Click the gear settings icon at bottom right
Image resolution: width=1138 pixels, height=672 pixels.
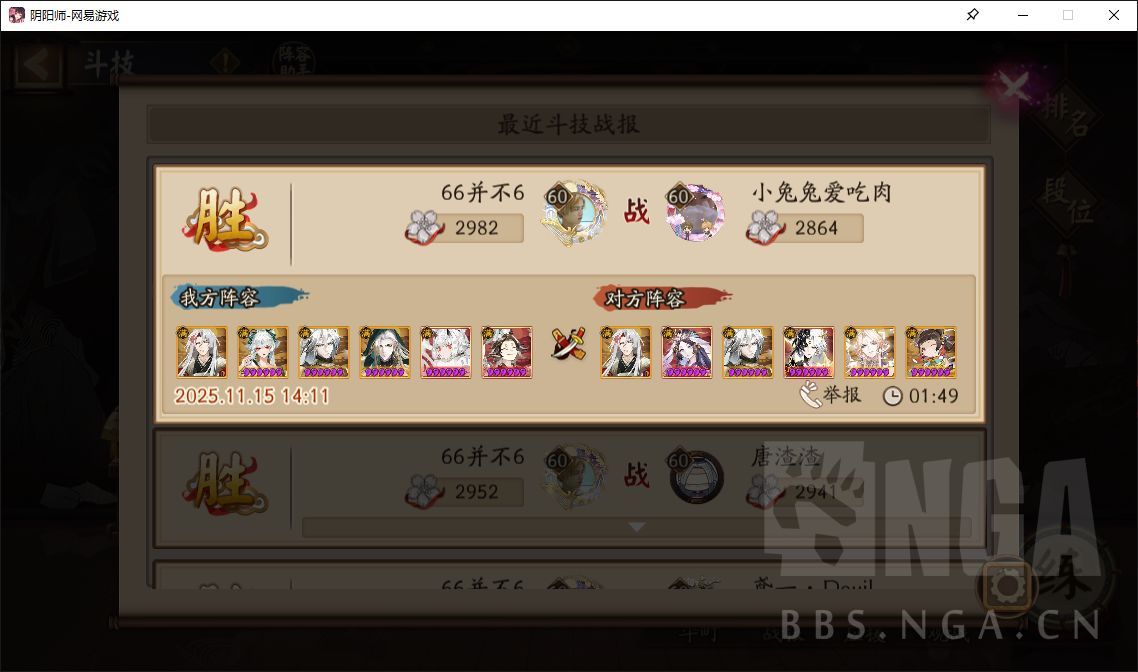coord(1007,585)
